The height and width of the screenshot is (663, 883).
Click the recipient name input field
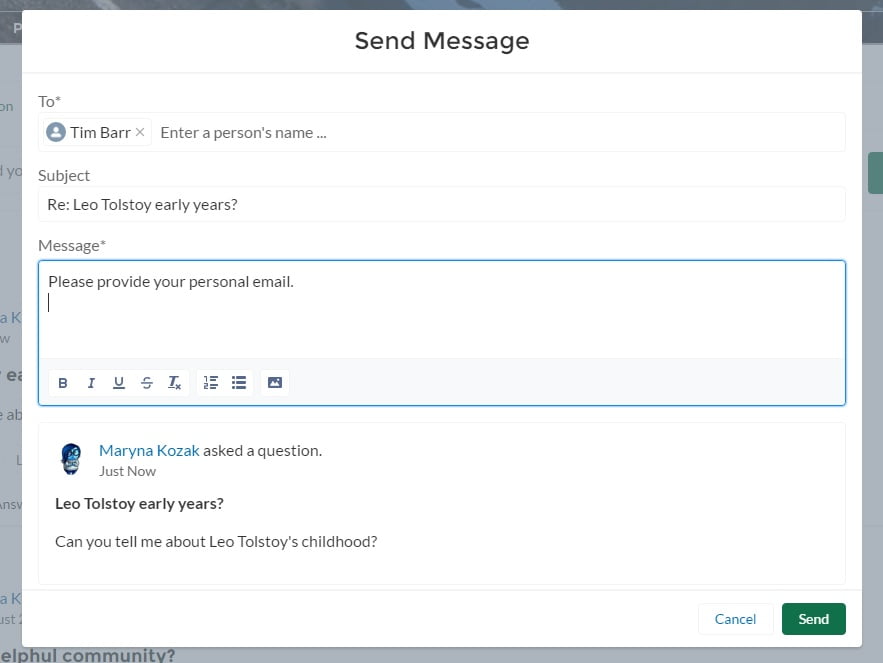click(498, 133)
